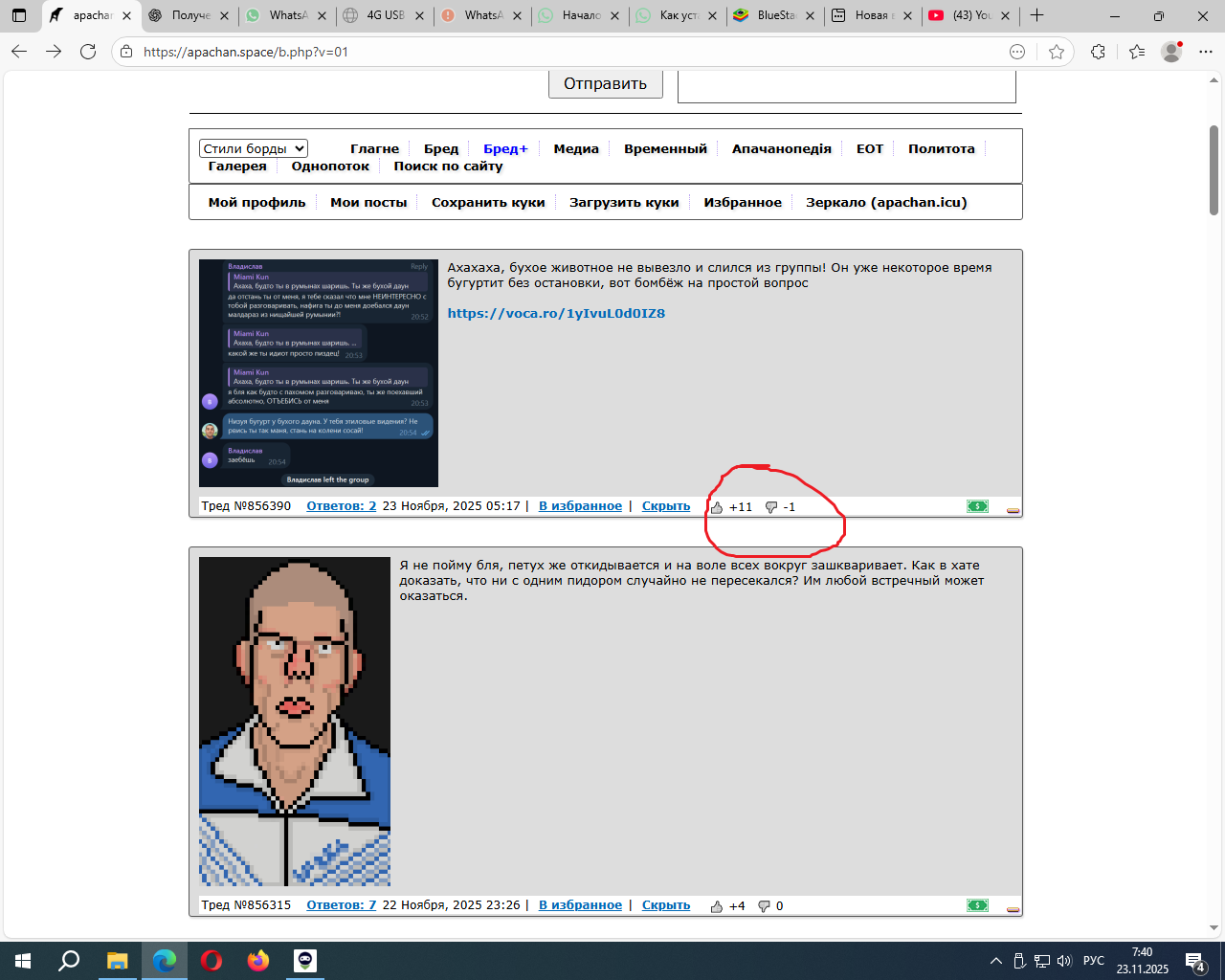The height and width of the screenshot is (980, 1225).
Task: Open Firefox from the Windows taskbar
Action: (x=258, y=961)
